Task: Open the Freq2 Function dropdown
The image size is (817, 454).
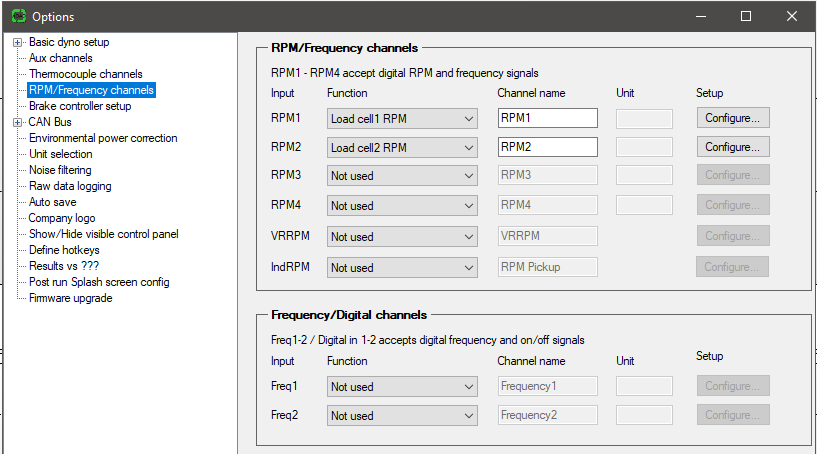Action: (x=402, y=416)
